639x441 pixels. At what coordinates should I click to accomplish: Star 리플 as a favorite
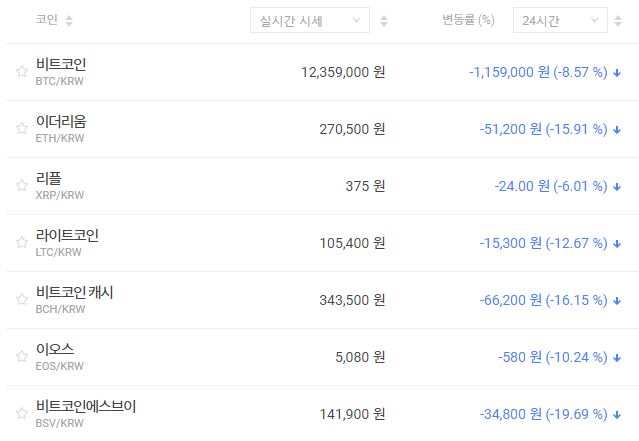pyautogui.click(x=21, y=186)
